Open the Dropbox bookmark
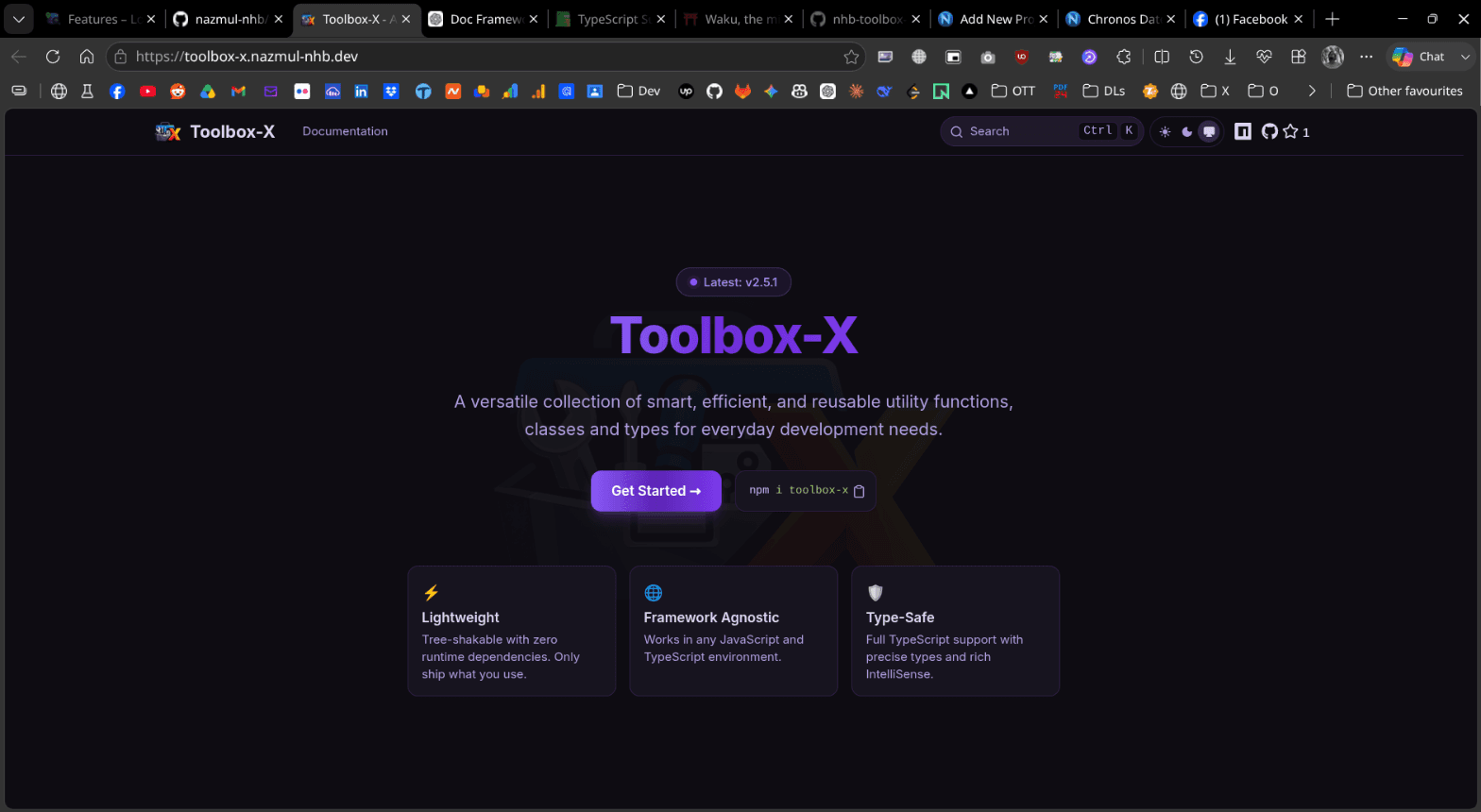The height and width of the screenshot is (812, 1481). pos(391,92)
